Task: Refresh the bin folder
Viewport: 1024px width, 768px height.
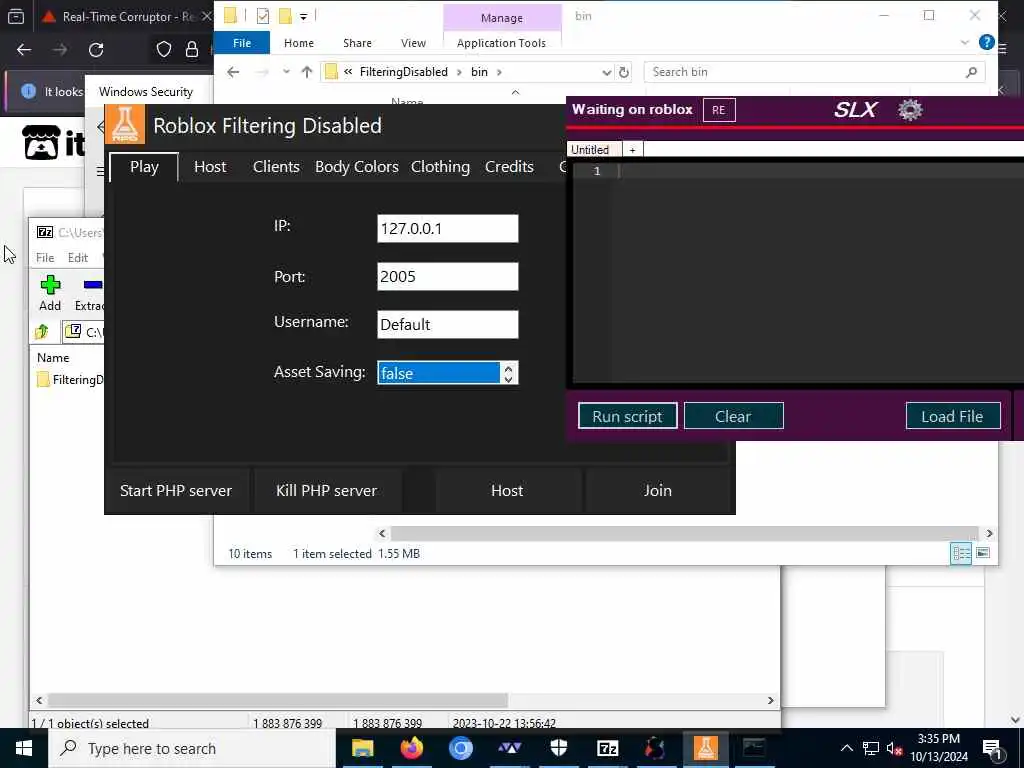Action: (x=624, y=72)
